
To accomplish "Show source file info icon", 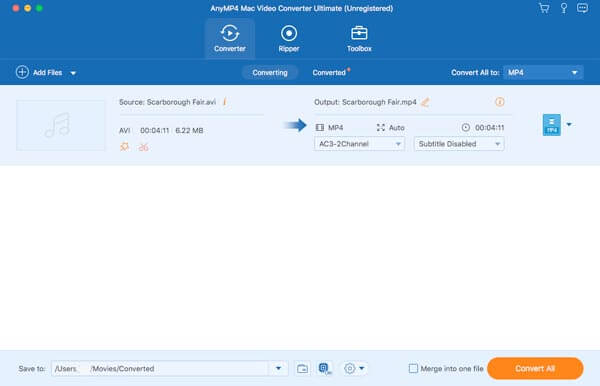I will click(225, 102).
